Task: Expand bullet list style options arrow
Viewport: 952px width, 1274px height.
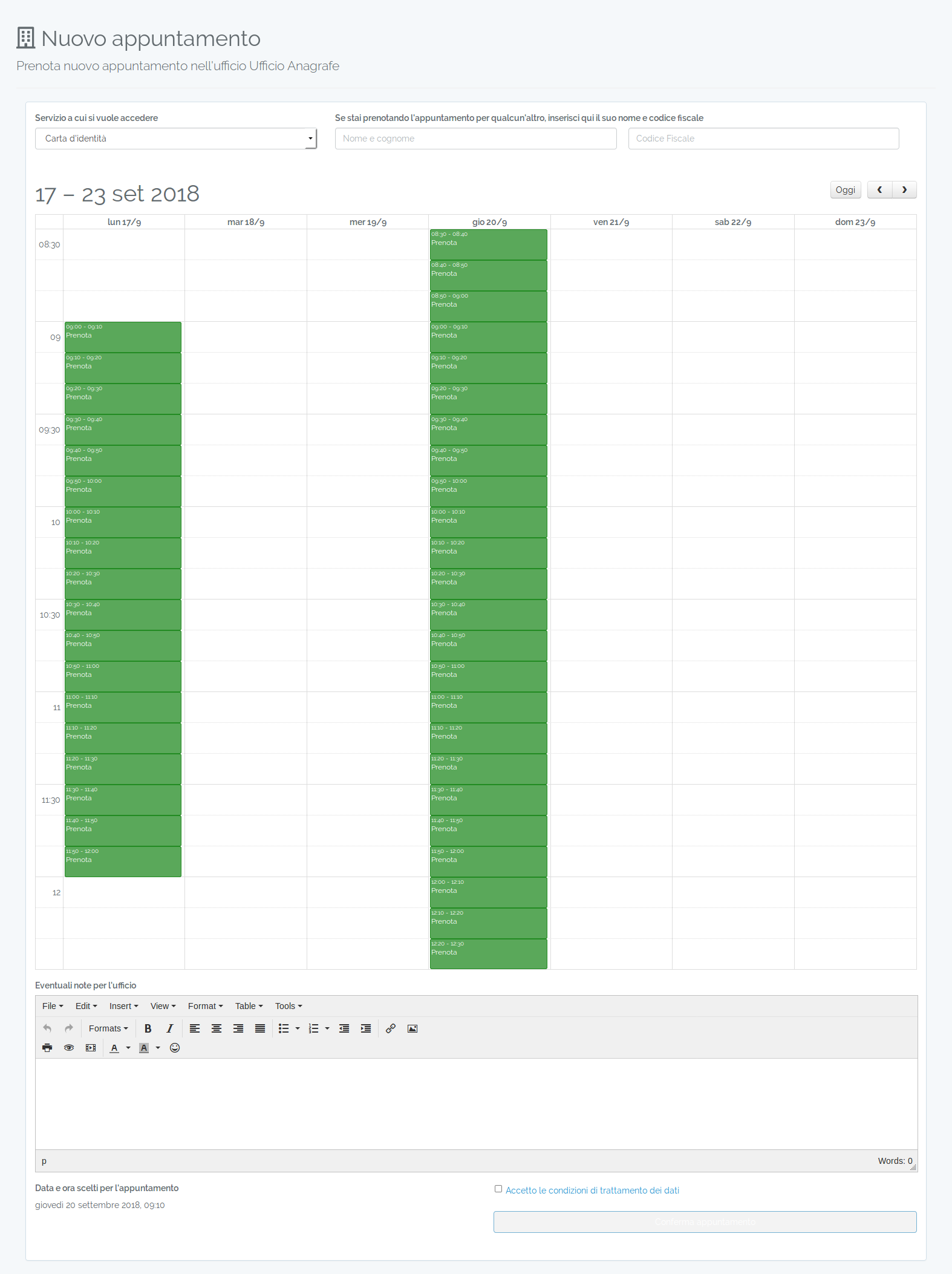Action: 298,1028
